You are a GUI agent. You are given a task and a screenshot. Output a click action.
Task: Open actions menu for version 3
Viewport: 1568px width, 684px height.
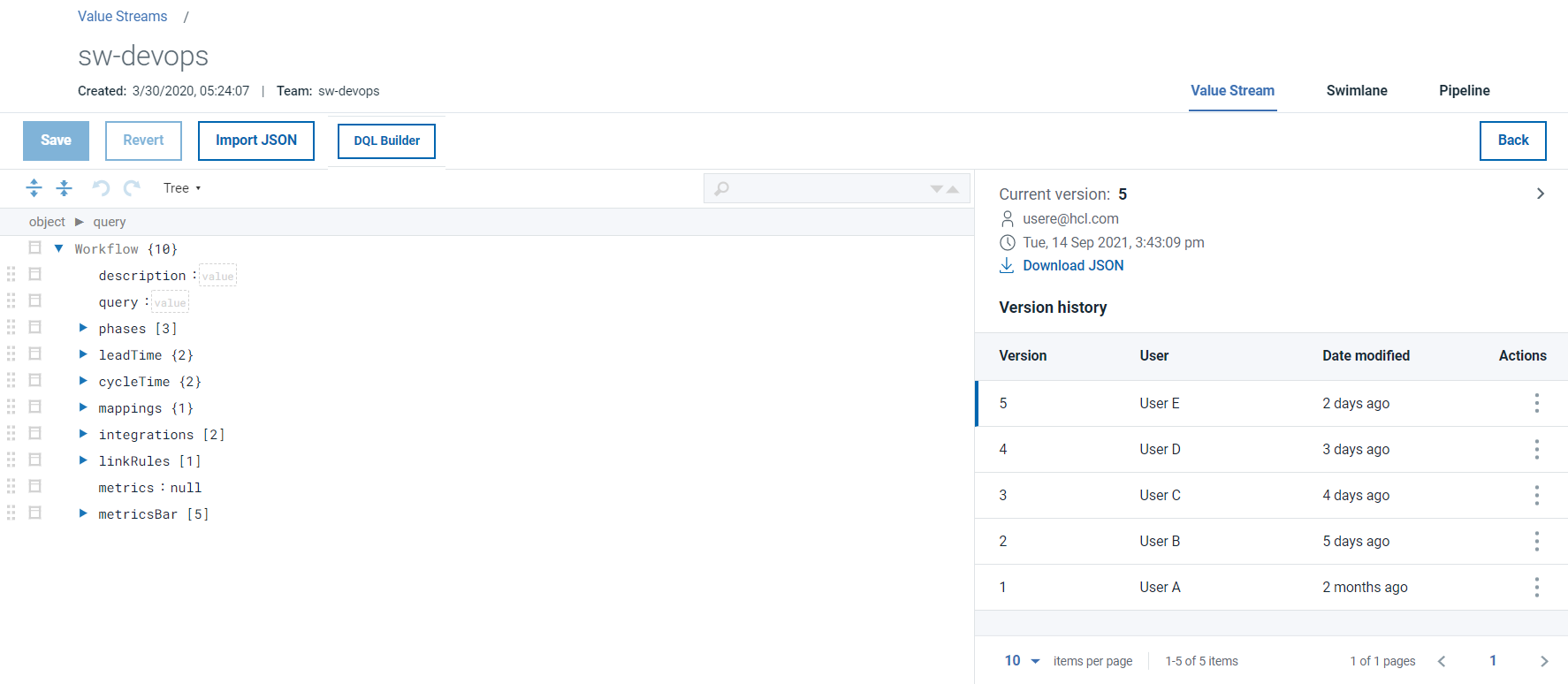(1537, 495)
